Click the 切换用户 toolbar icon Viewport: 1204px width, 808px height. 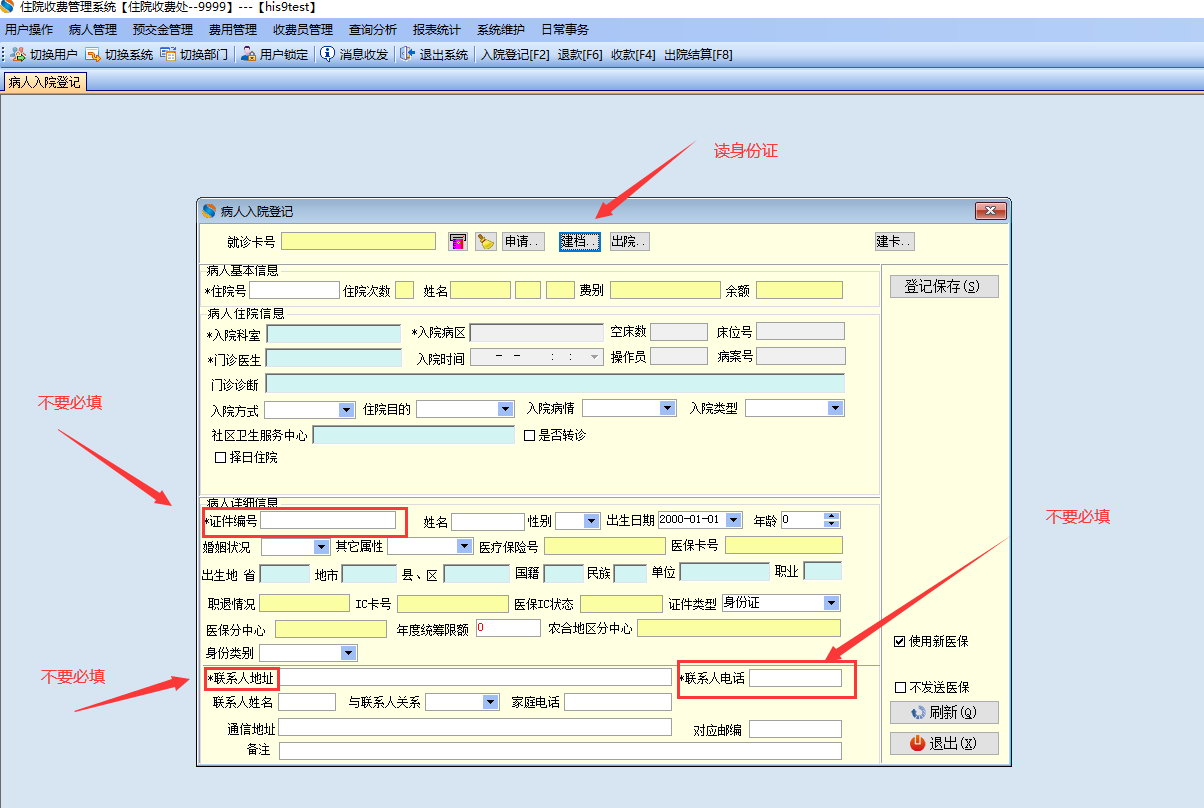coord(18,55)
